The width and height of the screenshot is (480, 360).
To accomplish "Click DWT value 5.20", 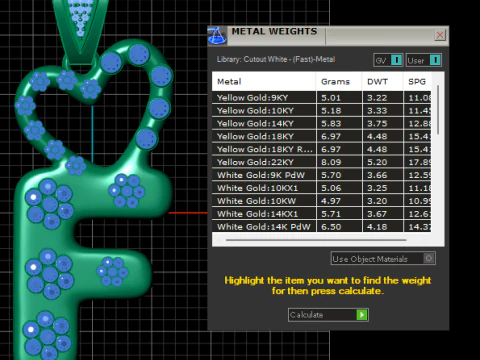I will click(x=377, y=162).
